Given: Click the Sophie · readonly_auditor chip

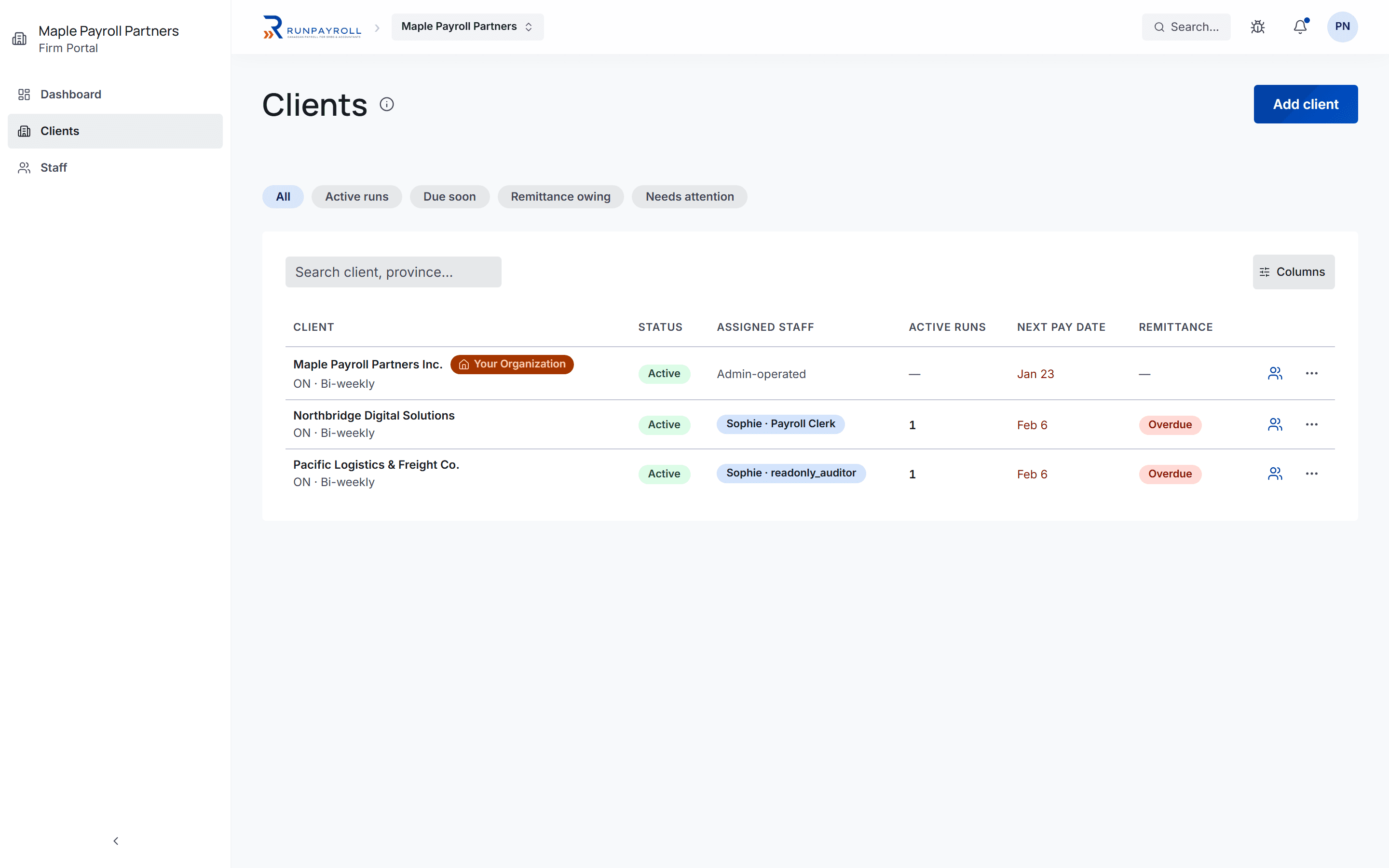Looking at the screenshot, I should 791,474.
